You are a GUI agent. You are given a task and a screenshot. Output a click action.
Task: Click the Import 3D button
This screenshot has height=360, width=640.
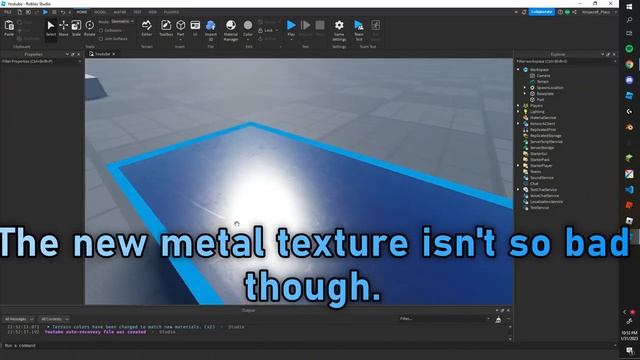pyautogui.click(x=211, y=30)
